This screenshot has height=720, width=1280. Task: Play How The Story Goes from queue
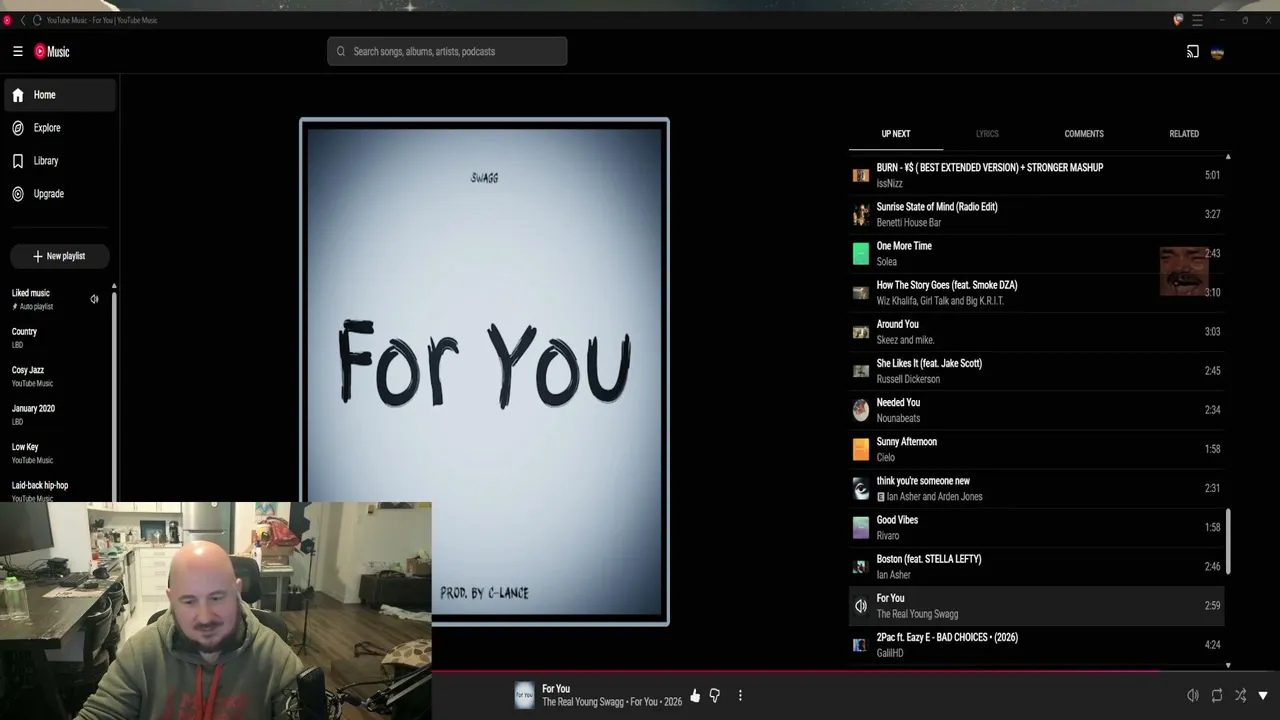(1036, 292)
